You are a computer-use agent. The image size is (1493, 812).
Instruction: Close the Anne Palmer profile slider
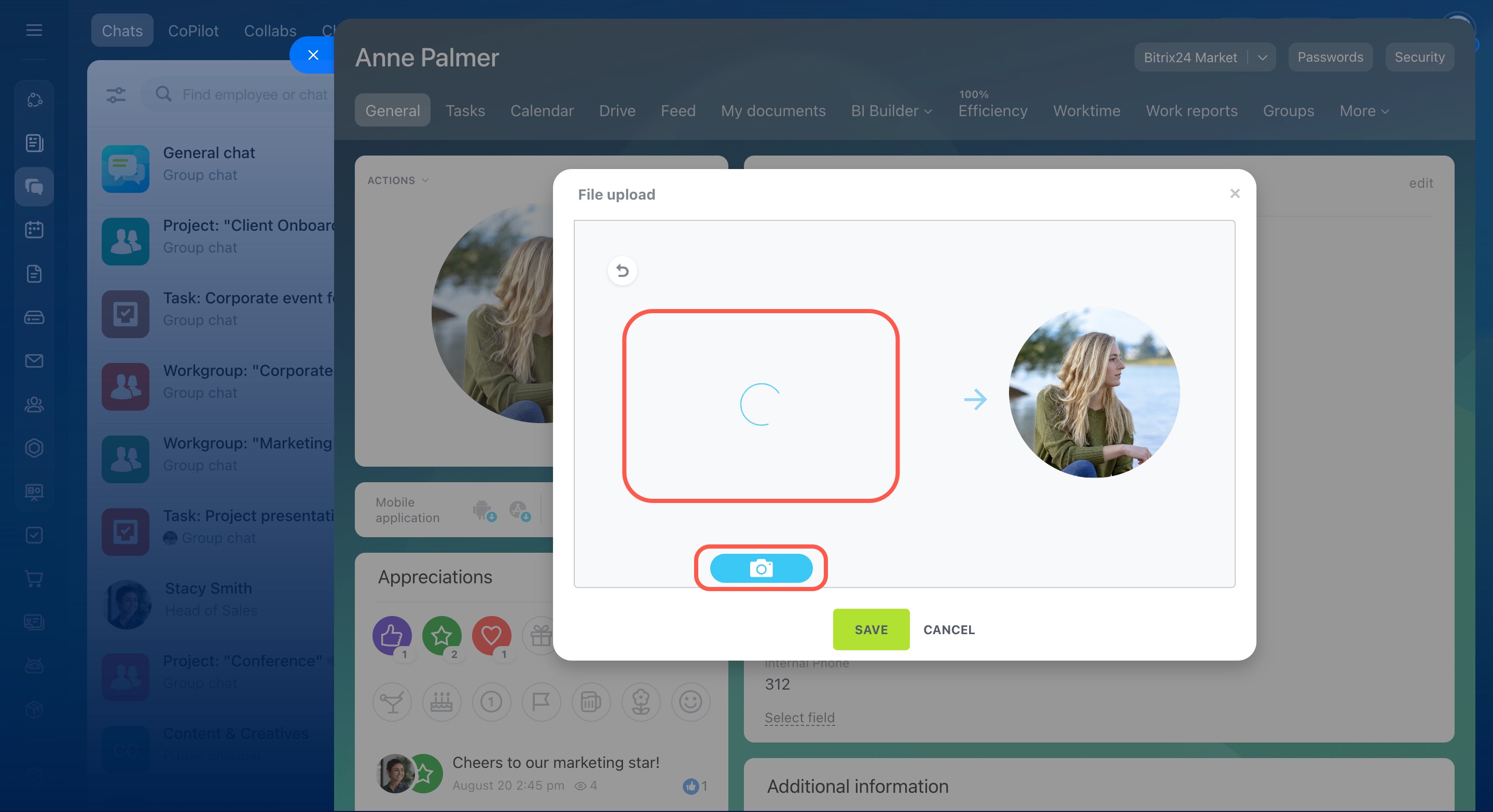coord(313,55)
